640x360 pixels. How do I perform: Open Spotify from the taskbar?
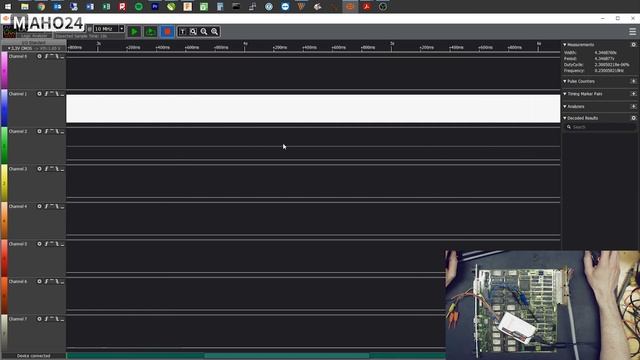(139, 7)
